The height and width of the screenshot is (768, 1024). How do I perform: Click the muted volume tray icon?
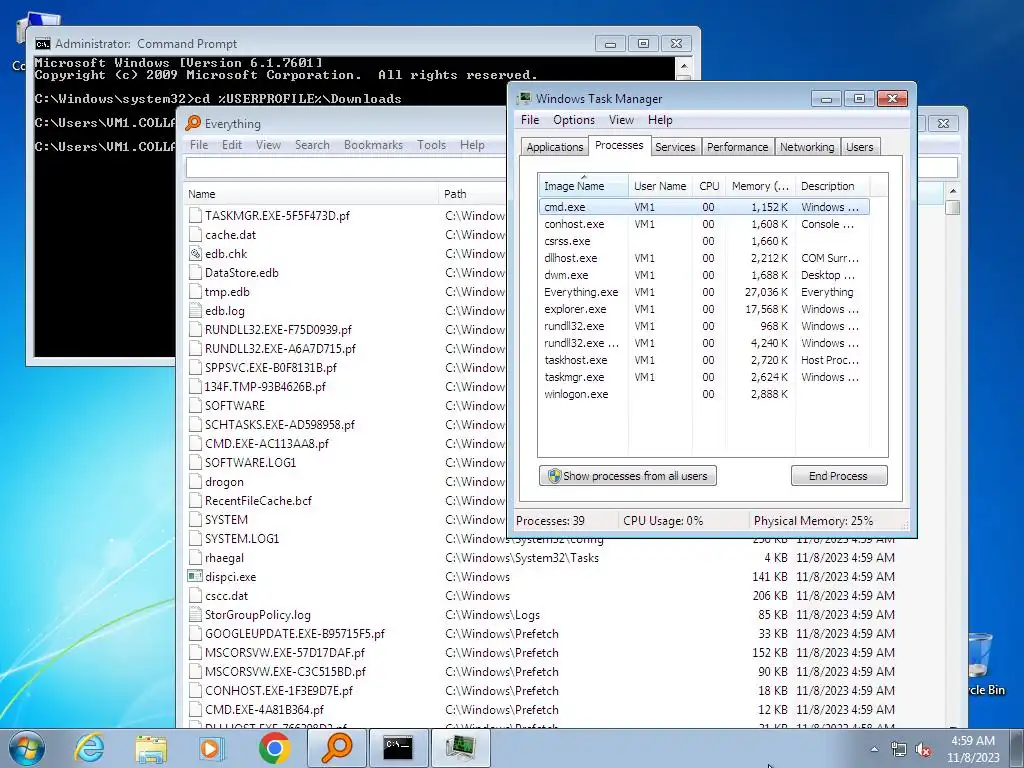point(923,750)
